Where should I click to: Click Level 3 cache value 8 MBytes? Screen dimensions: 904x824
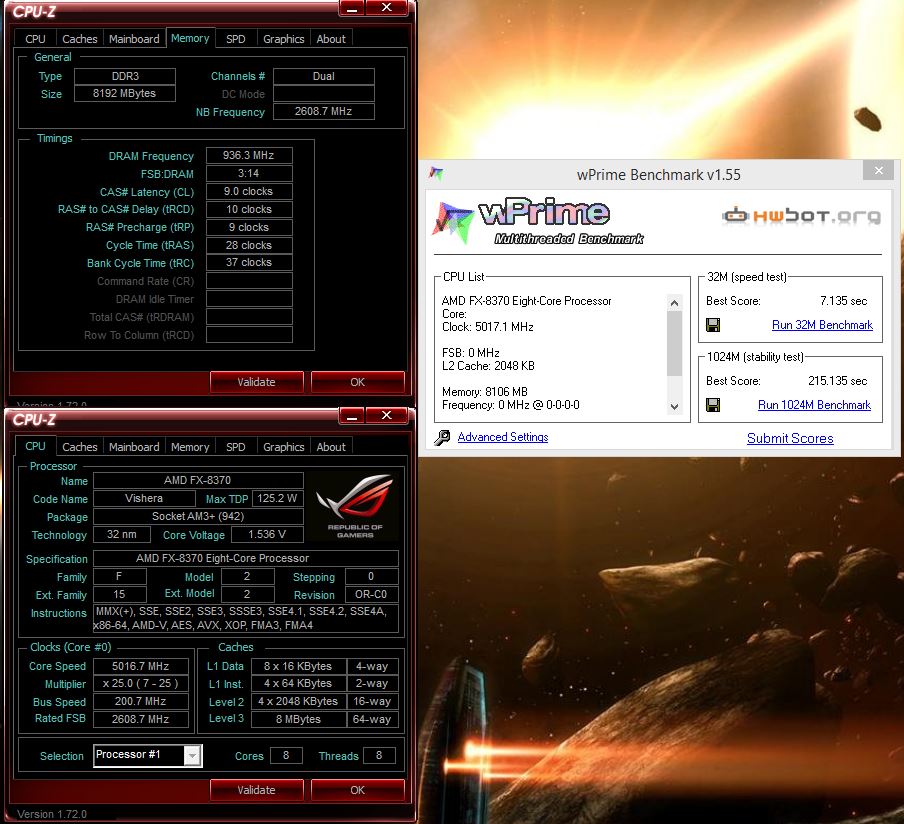[x=299, y=719]
